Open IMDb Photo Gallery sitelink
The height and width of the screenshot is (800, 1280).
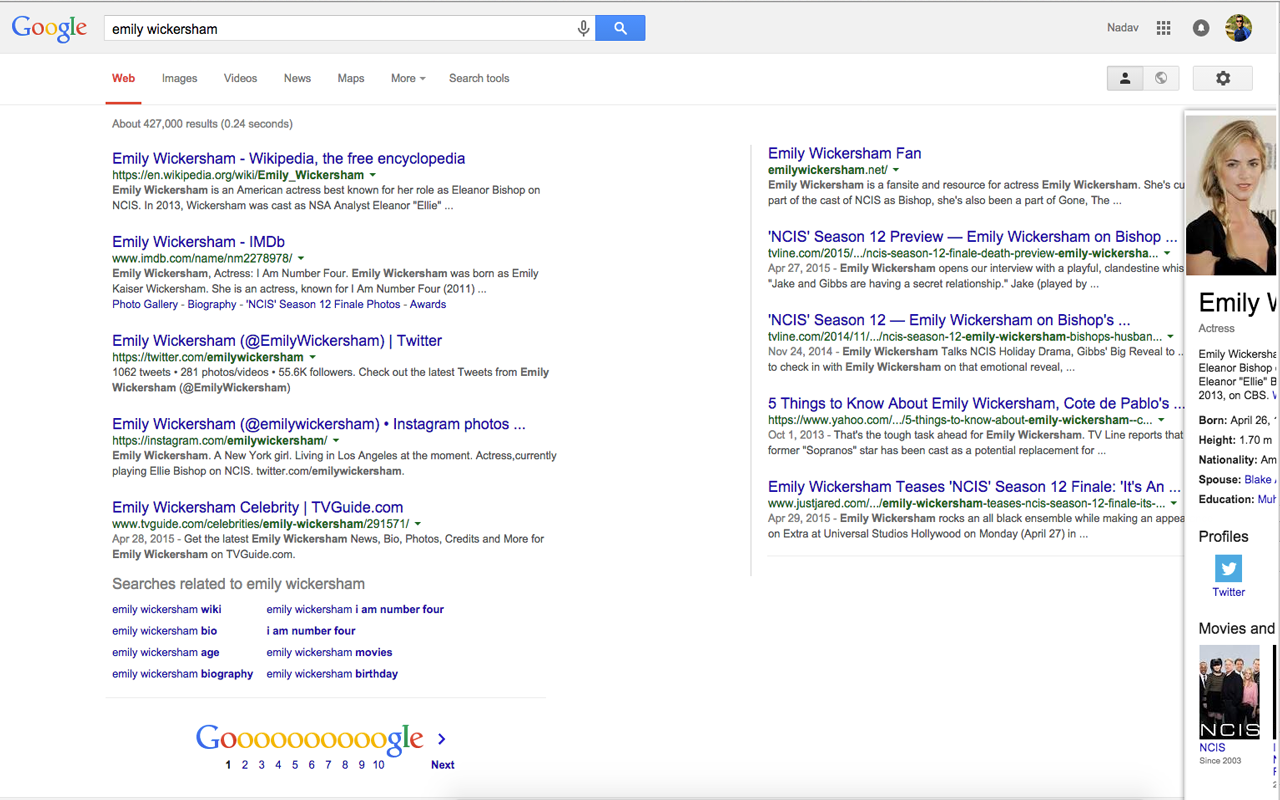145,304
